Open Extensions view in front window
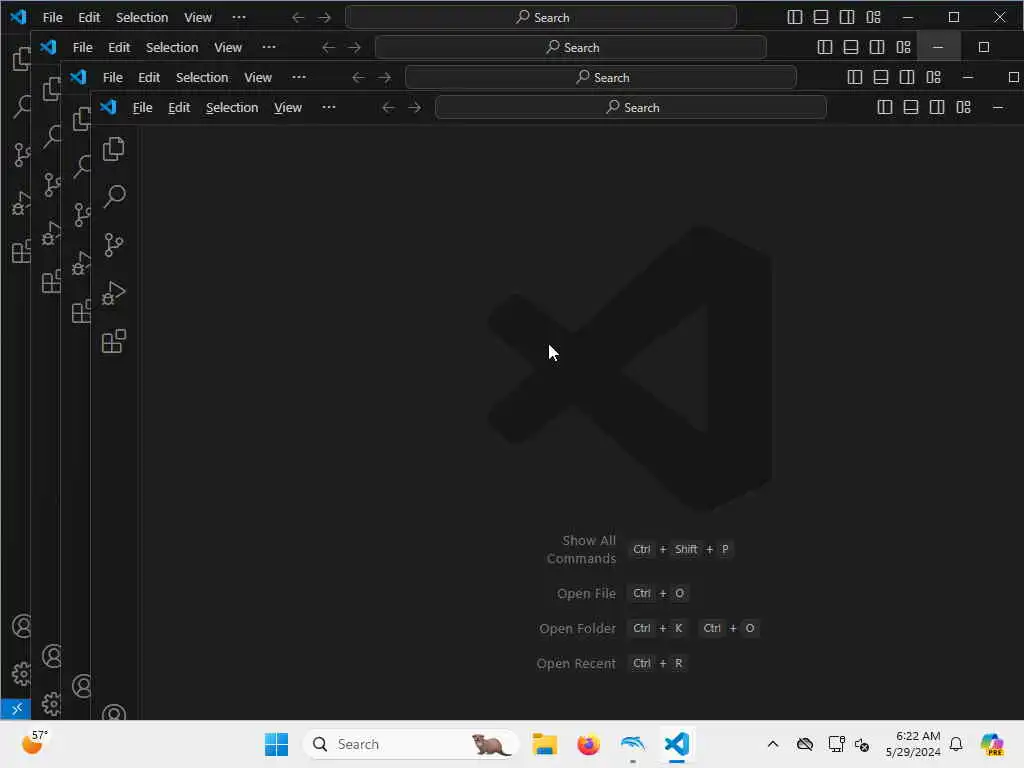 click(x=114, y=342)
